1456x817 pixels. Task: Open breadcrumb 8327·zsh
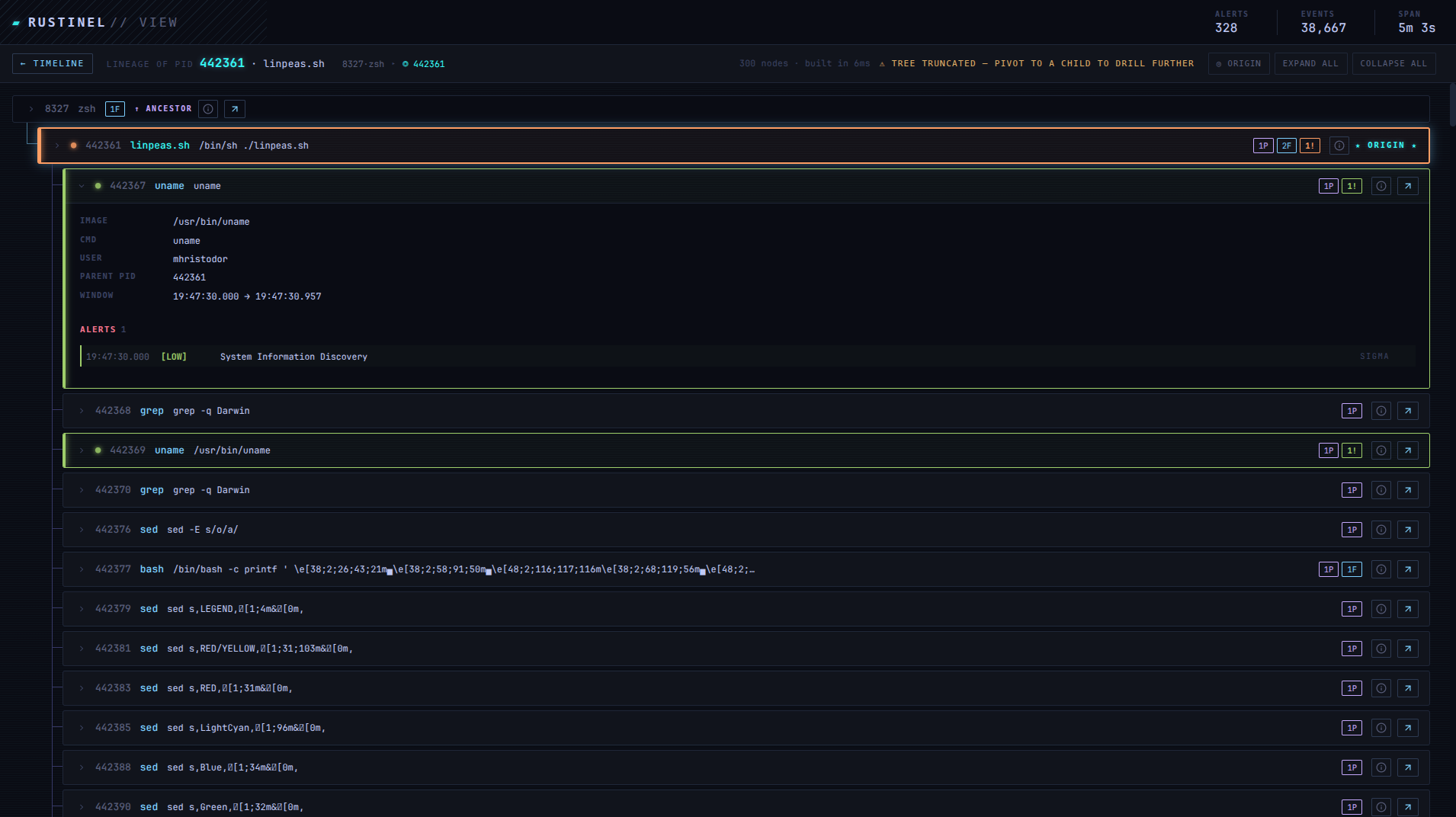363,64
